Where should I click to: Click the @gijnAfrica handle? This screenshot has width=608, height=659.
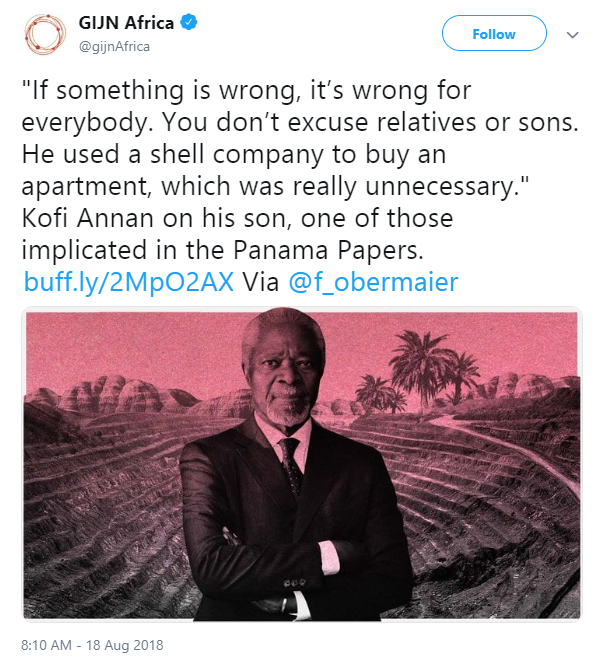pyautogui.click(x=119, y=46)
